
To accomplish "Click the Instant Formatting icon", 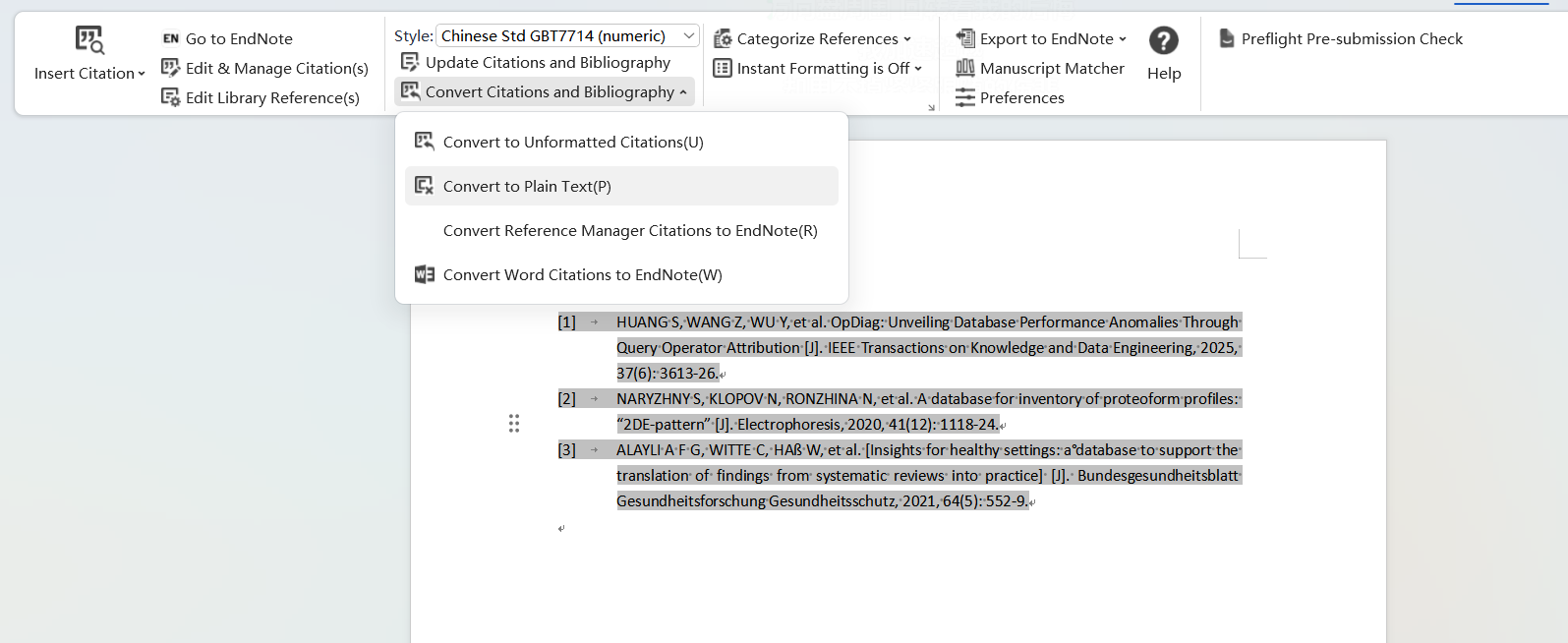I will [723, 68].
